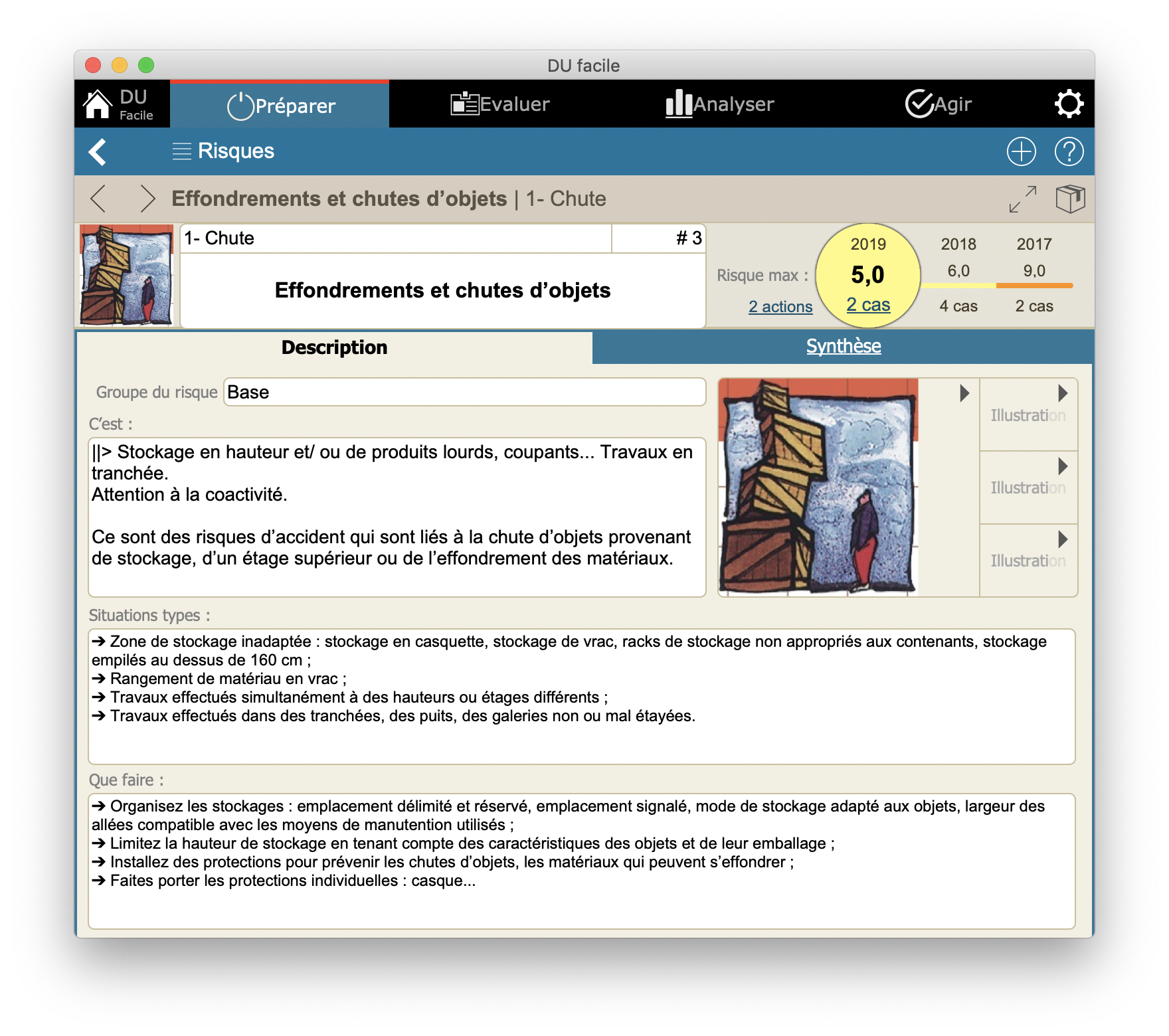Click the 4 cas count for 2018

[958, 306]
